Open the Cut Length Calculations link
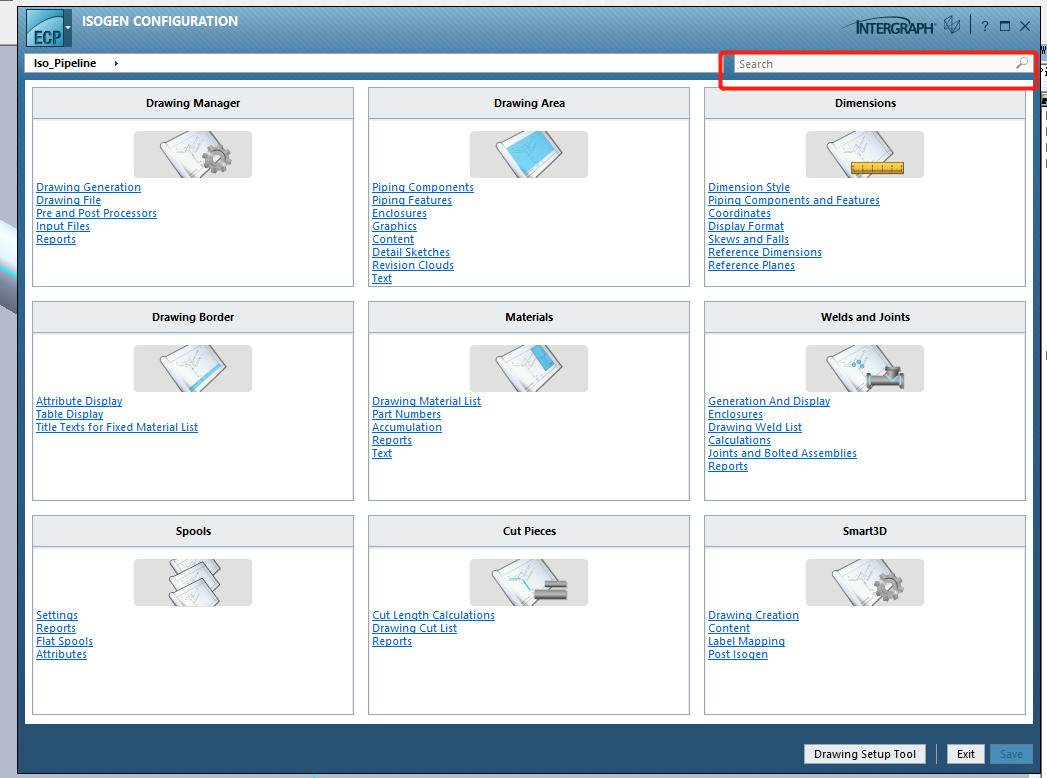 pyautogui.click(x=433, y=616)
